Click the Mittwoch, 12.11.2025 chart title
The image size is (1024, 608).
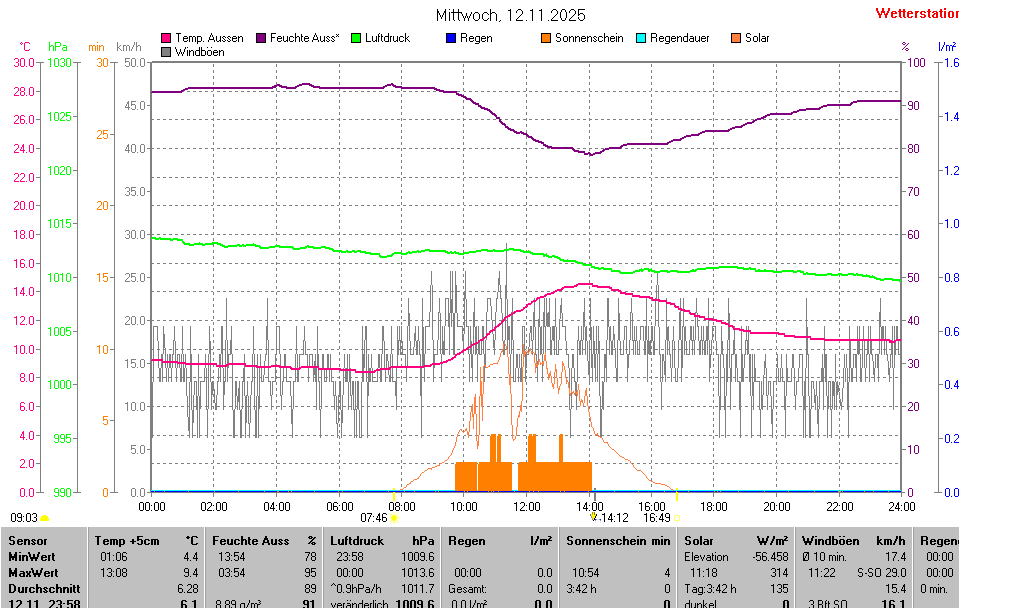[511, 15]
